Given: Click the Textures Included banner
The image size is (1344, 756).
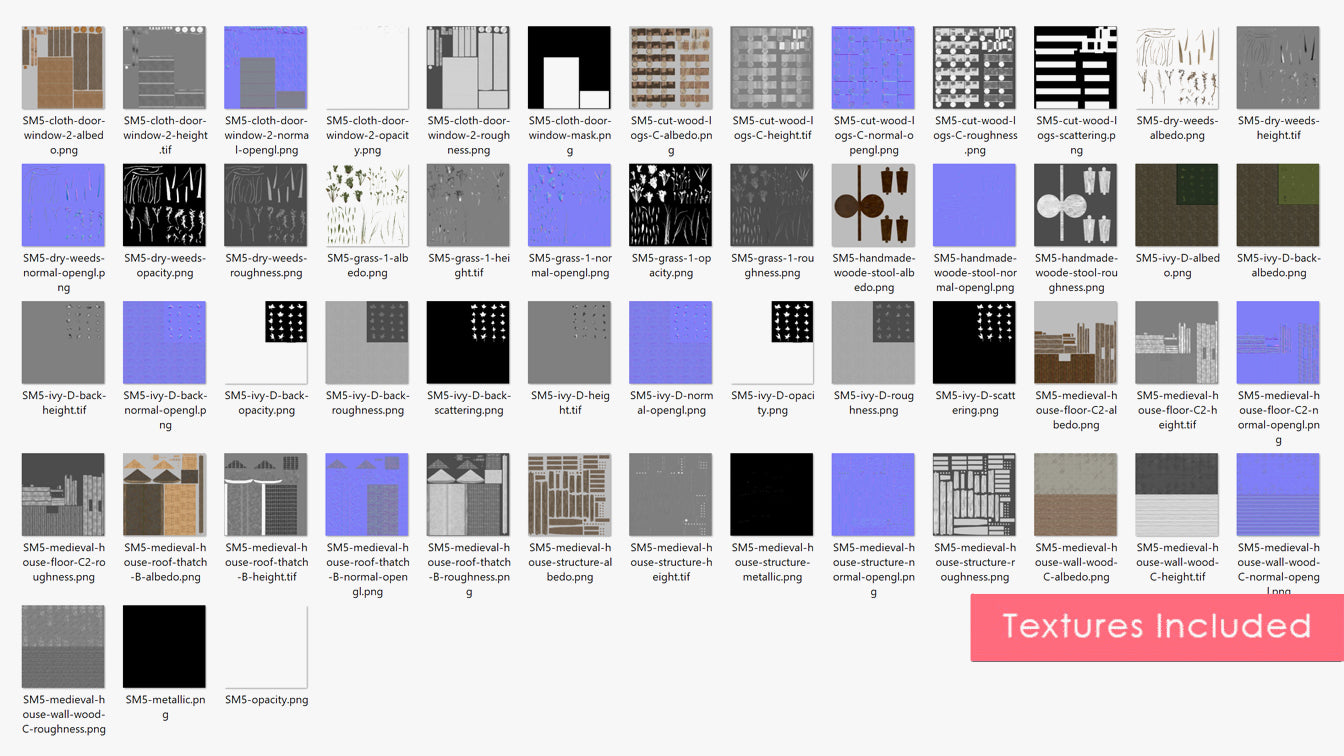Looking at the screenshot, I should pyautogui.click(x=1156, y=627).
